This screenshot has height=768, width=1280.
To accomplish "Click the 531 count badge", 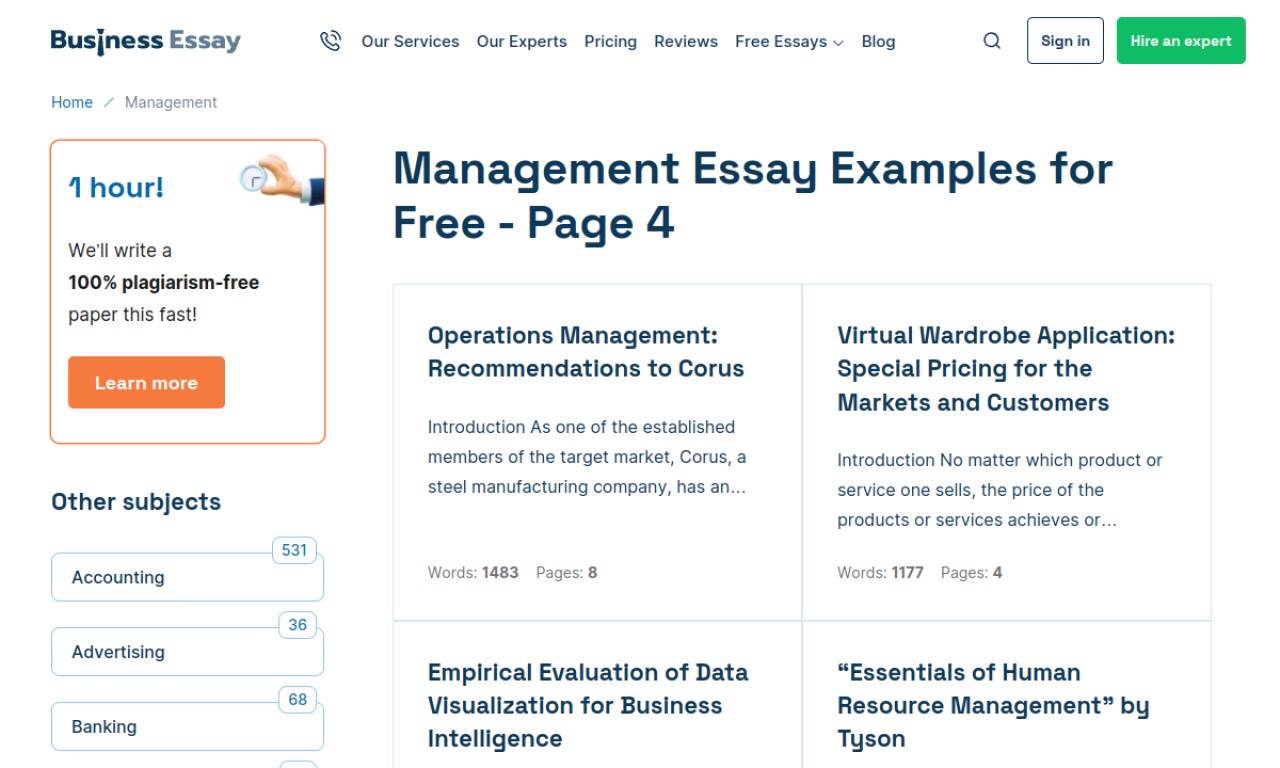I will (x=294, y=550).
